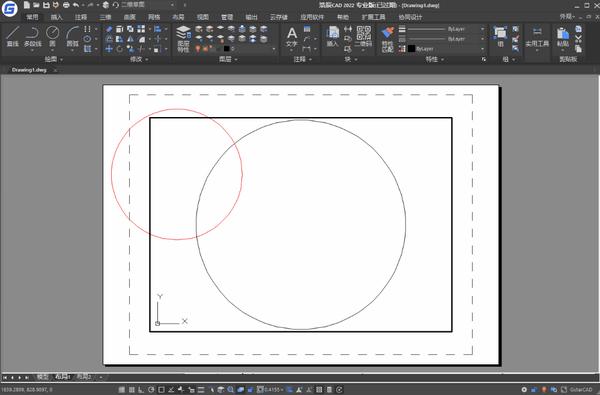
Task: Switch to the Home (常用) ribbon tab
Action: click(x=32, y=17)
